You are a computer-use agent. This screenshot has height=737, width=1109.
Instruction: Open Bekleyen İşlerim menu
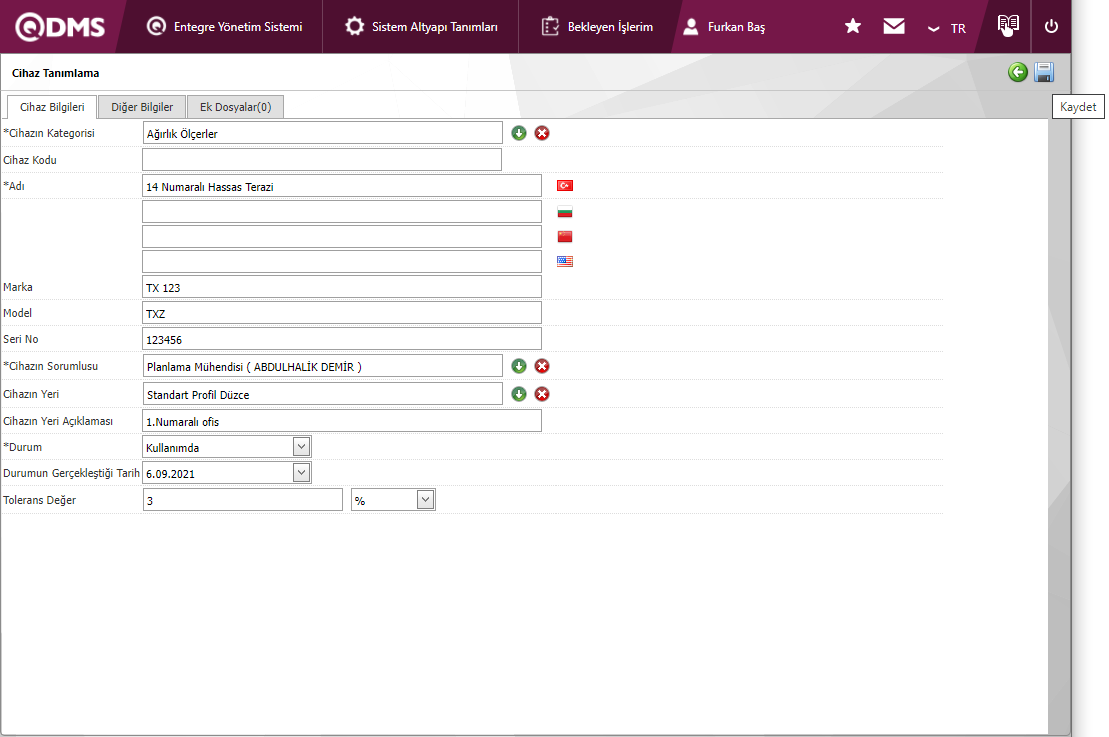point(597,27)
